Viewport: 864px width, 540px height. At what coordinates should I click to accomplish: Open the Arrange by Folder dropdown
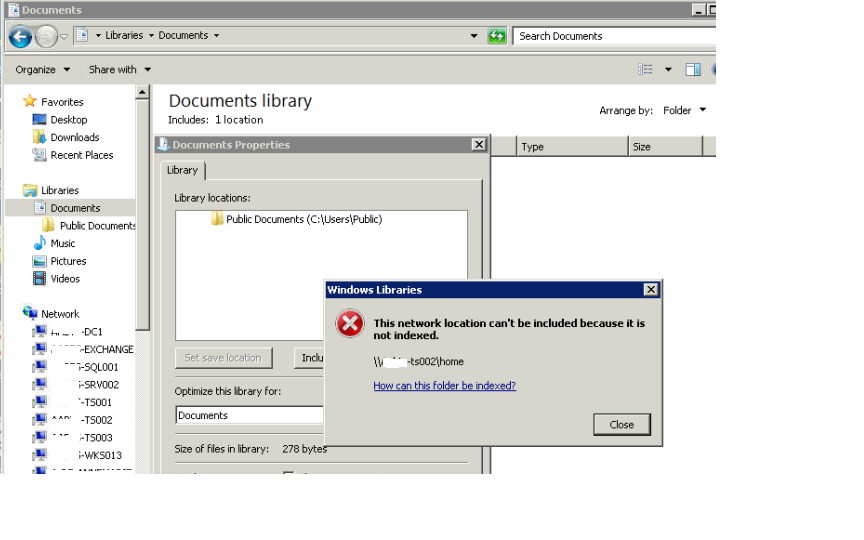click(x=684, y=110)
